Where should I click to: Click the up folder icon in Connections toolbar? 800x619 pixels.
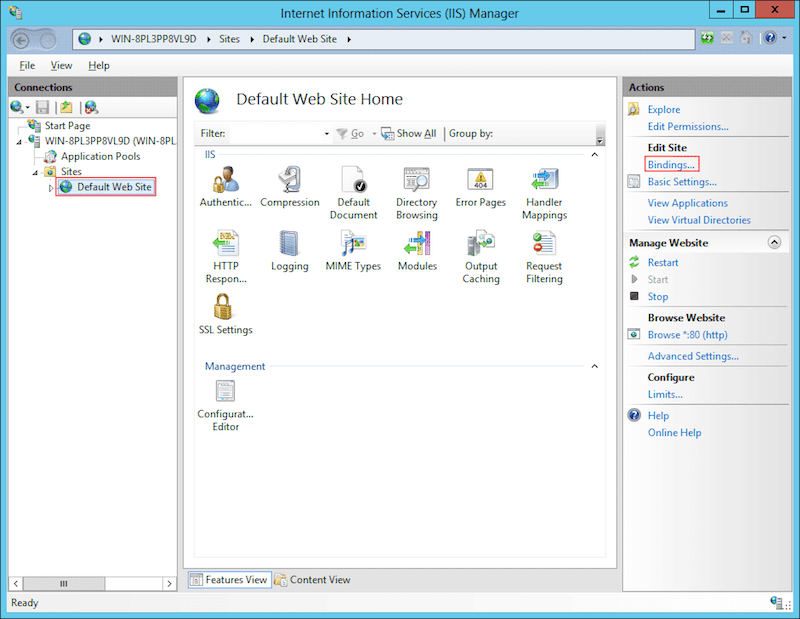(x=66, y=107)
